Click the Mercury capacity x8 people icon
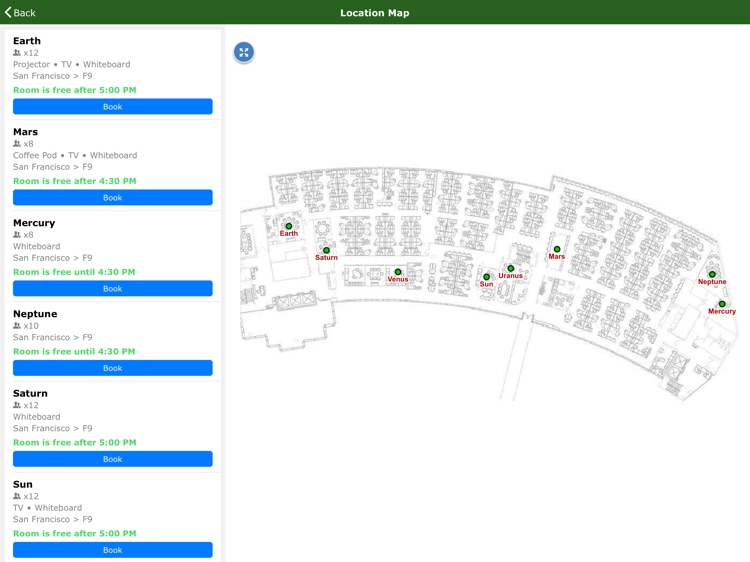 click(x=17, y=234)
